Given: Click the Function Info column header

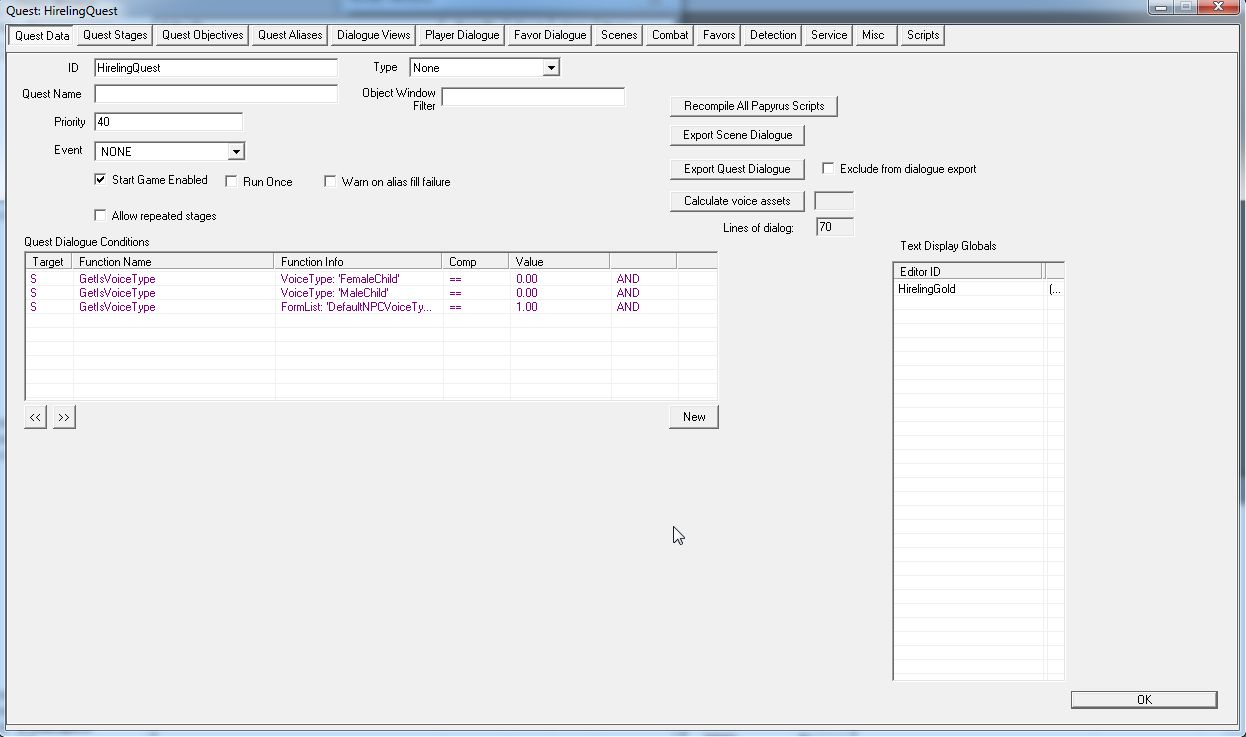Looking at the screenshot, I should click(359, 262).
